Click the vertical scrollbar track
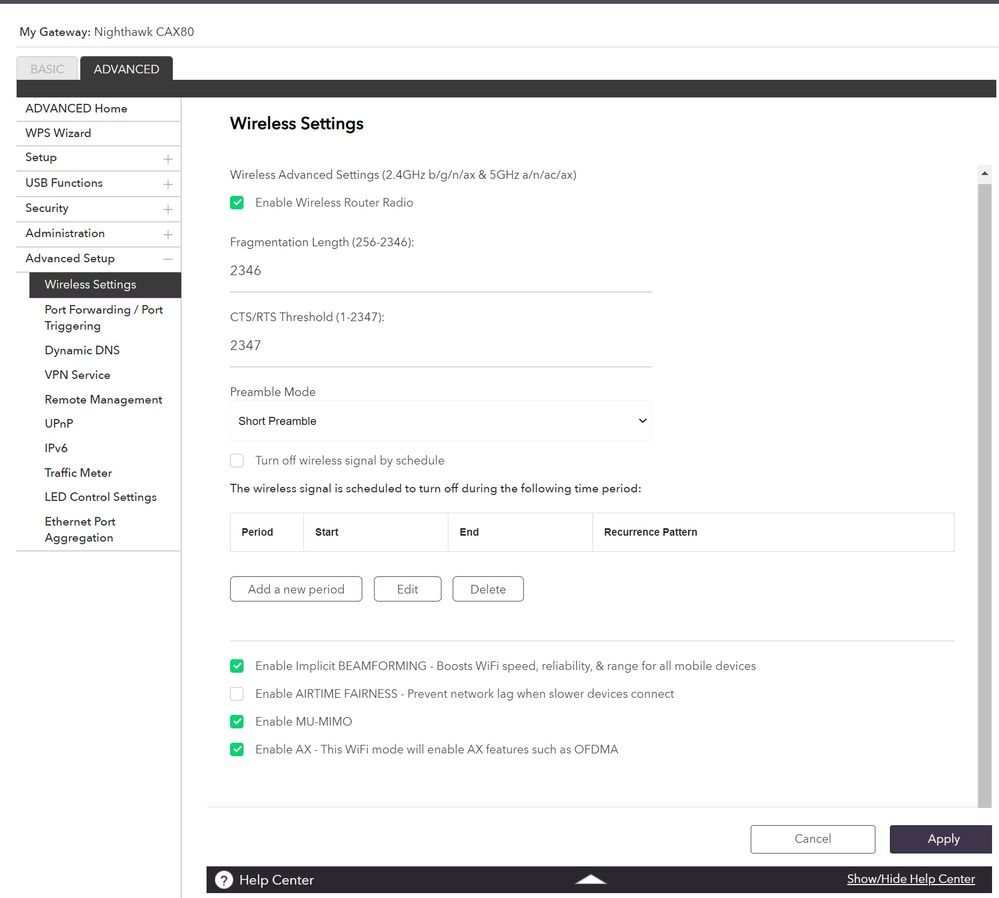The width and height of the screenshot is (999, 898). (x=984, y=495)
